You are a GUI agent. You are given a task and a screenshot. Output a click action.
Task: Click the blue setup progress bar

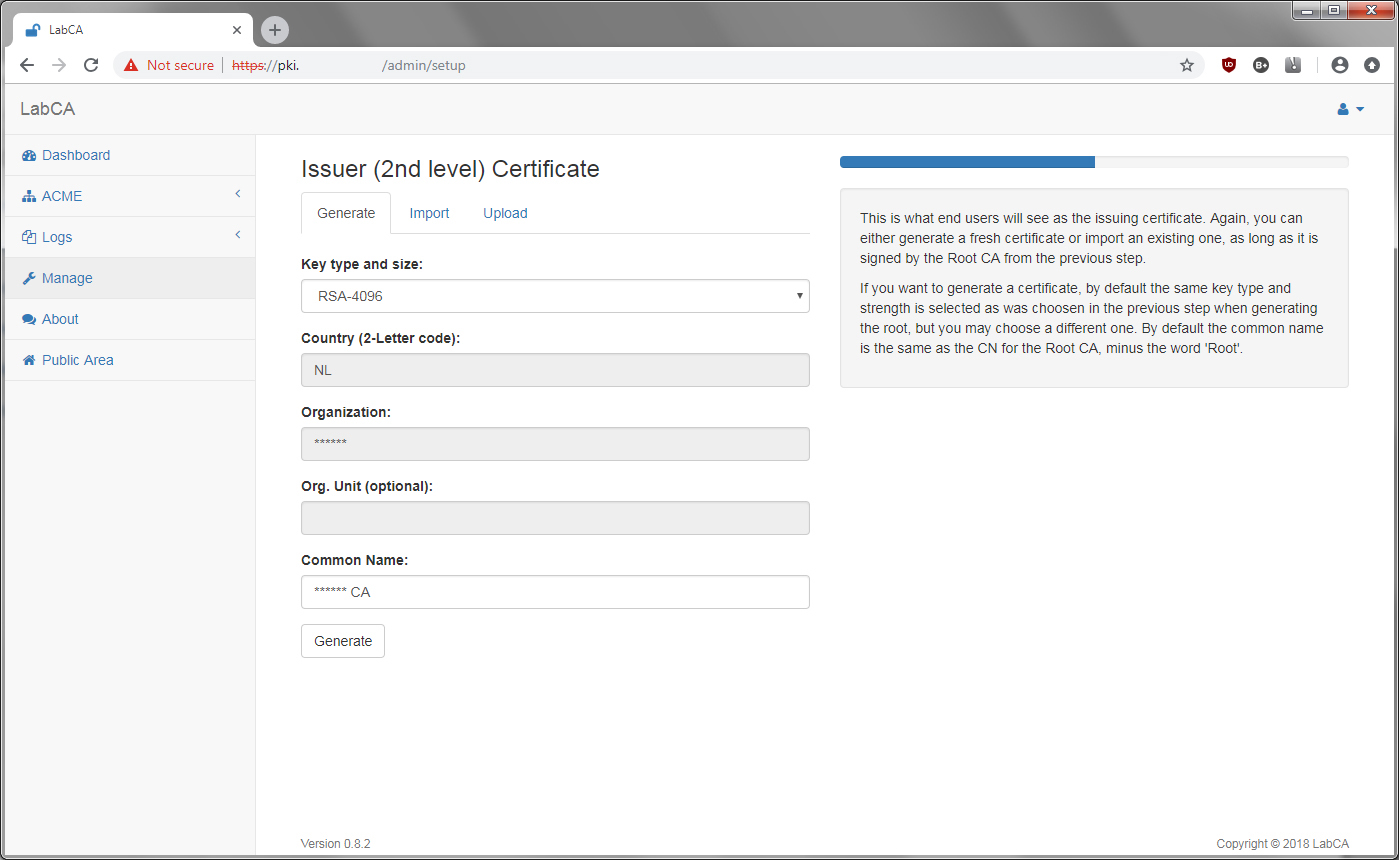click(x=967, y=161)
